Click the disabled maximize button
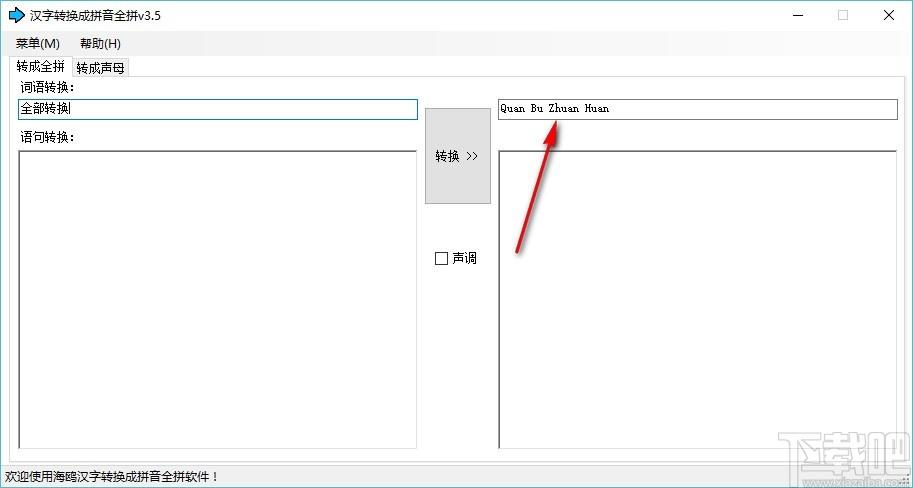The image size is (913, 488). [843, 16]
